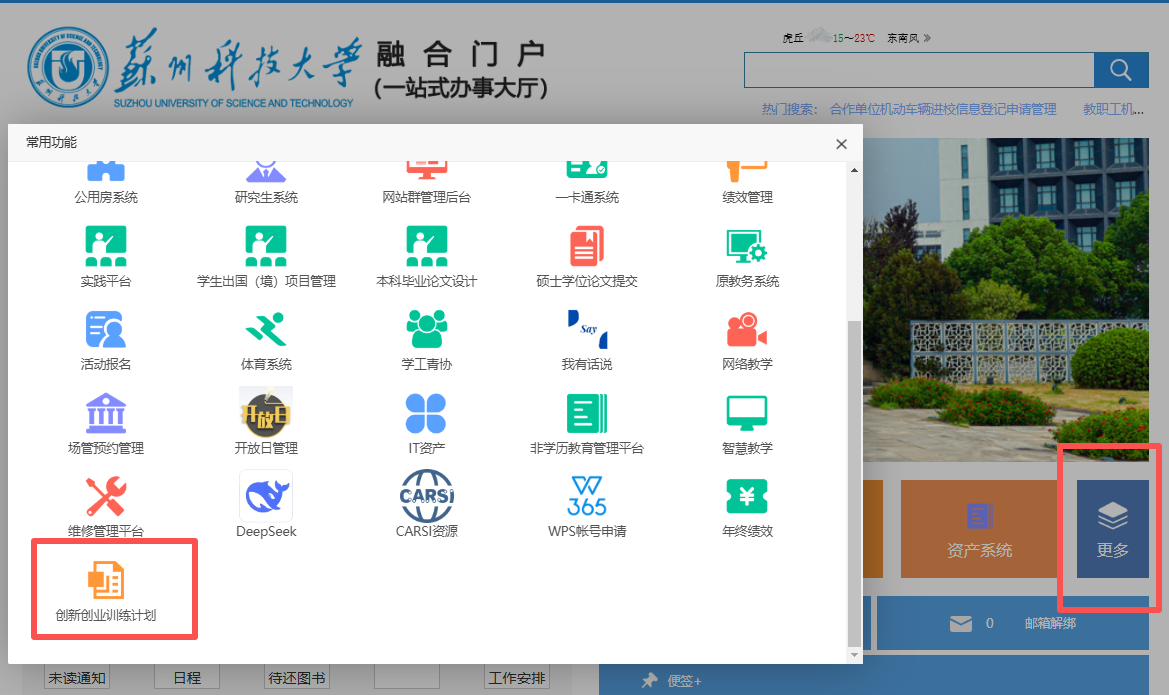
Task: Open 维修管理平台 wrench icon
Action: click(x=106, y=496)
